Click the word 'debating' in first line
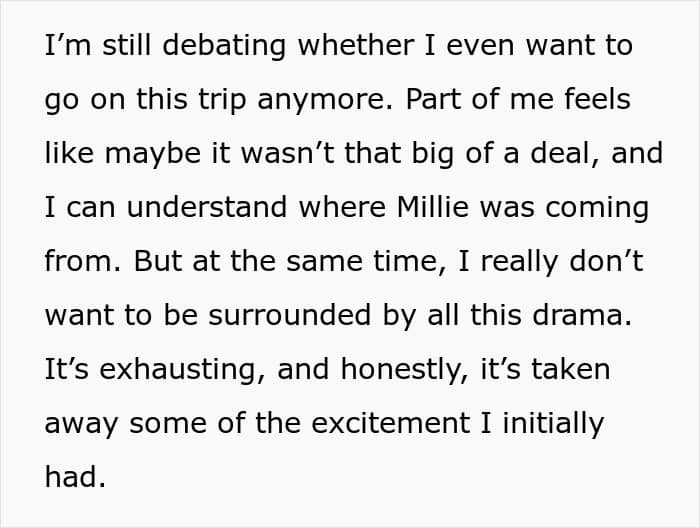This screenshot has width=700, height=528. click(224, 46)
